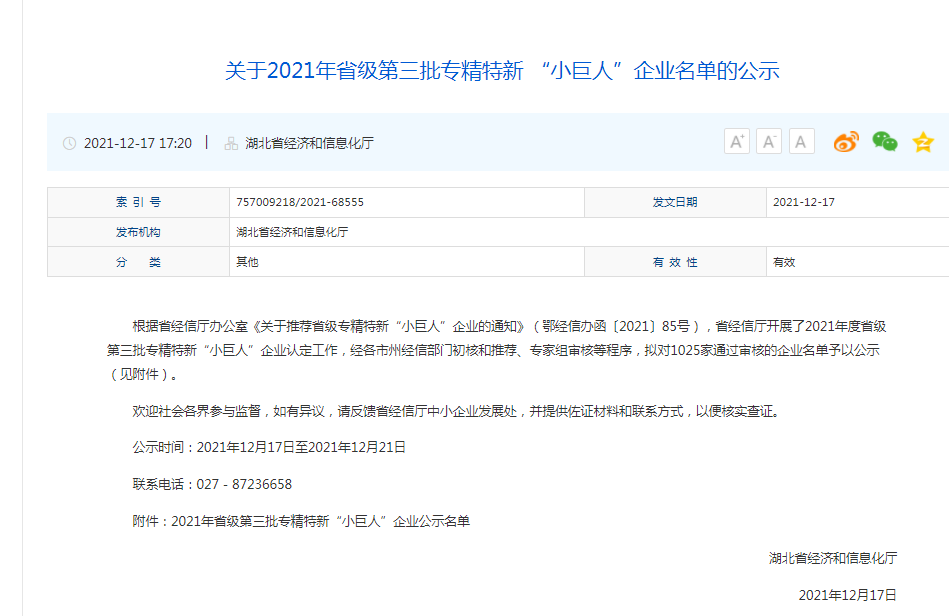Click the 发文日期 value 2021-12-17

pos(803,202)
